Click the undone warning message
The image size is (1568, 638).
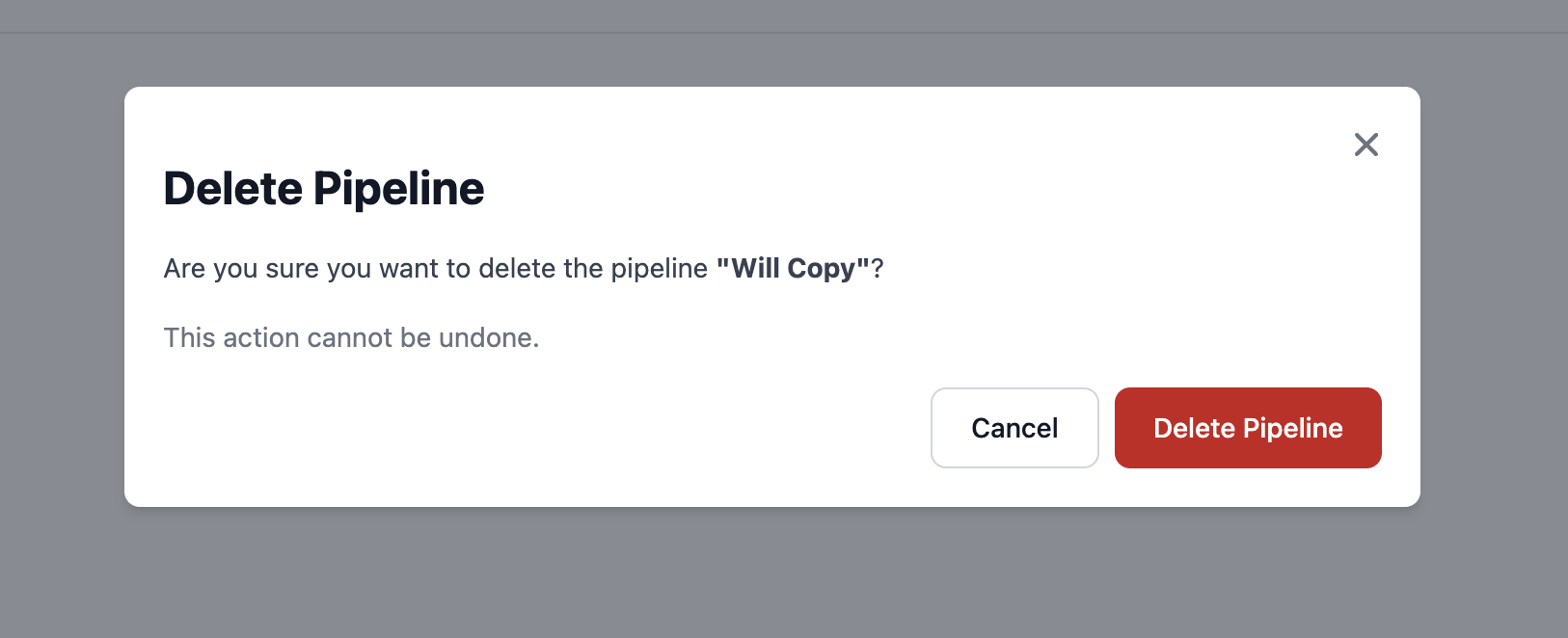351,337
